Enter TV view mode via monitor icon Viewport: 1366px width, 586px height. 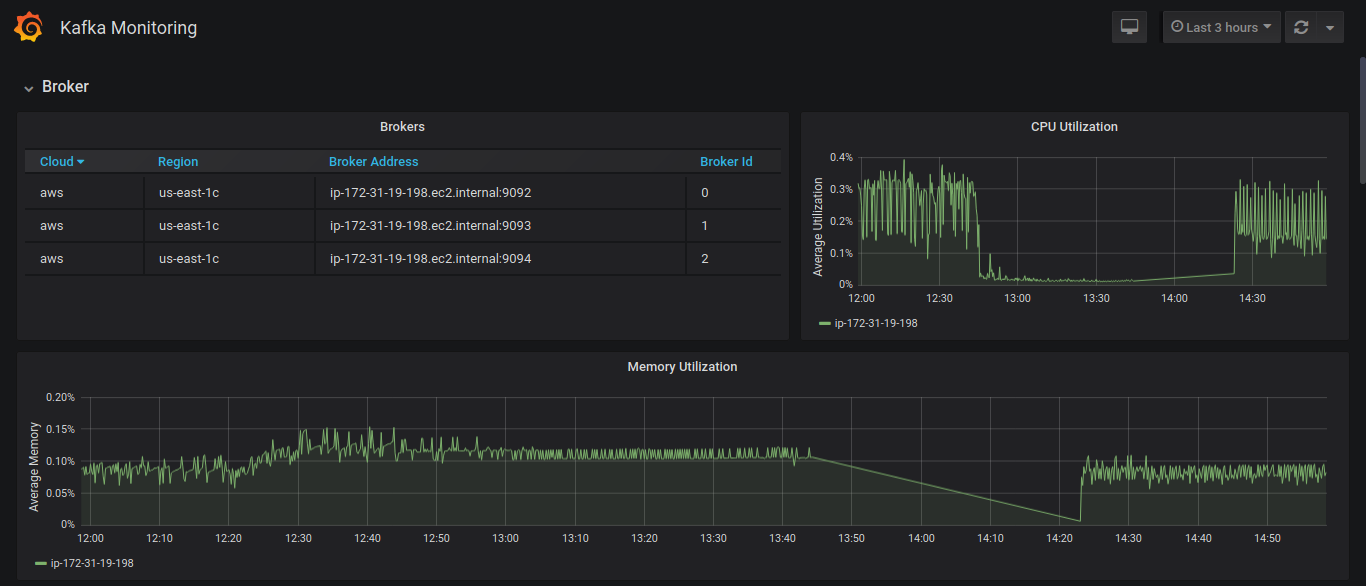[1130, 27]
